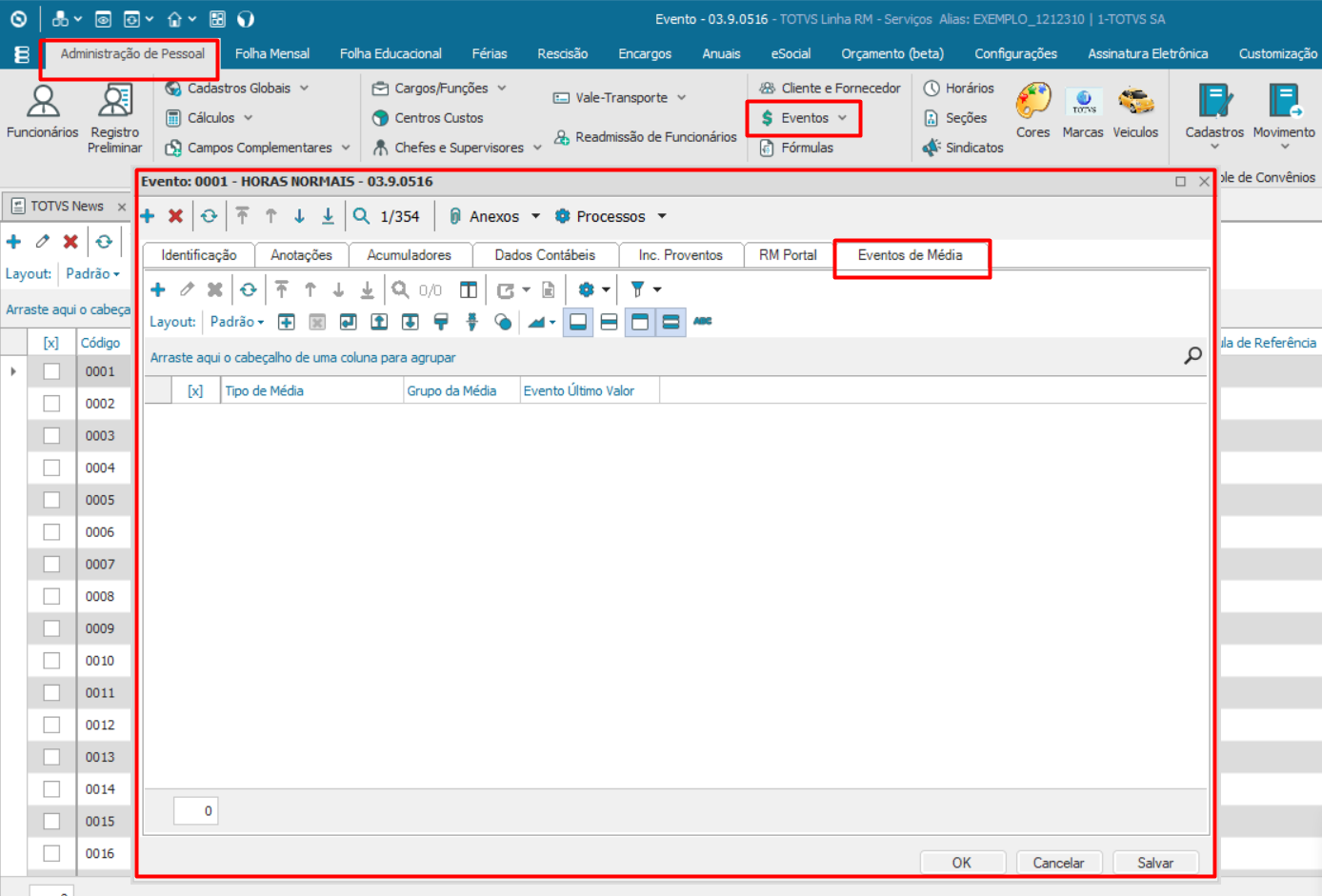Viewport: 1322px width, 896px height.
Task: Click the Cancelar button
Action: point(1058,863)
